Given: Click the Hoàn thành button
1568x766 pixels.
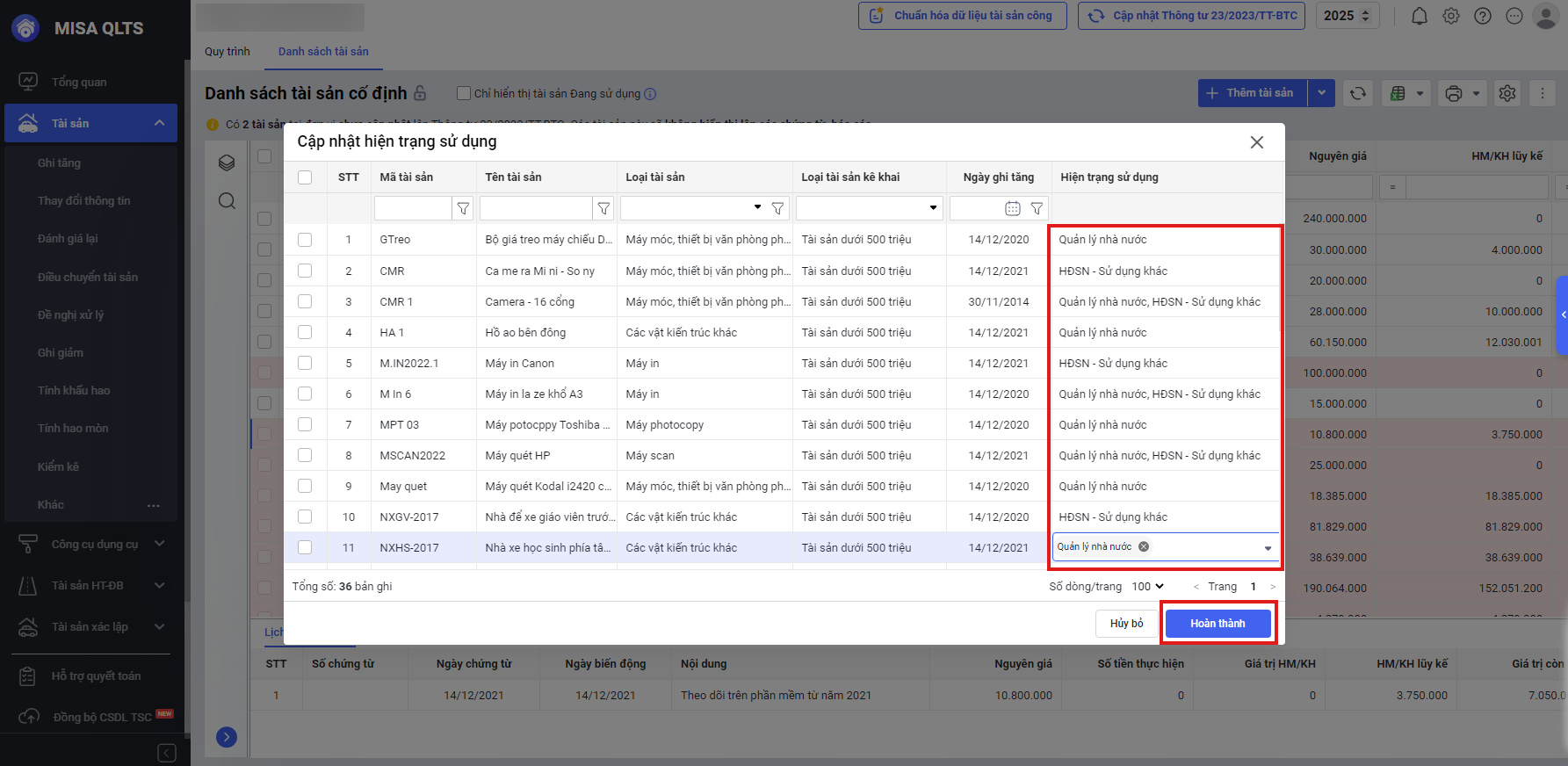Looking at the screenshot, I should point(1218,624).
